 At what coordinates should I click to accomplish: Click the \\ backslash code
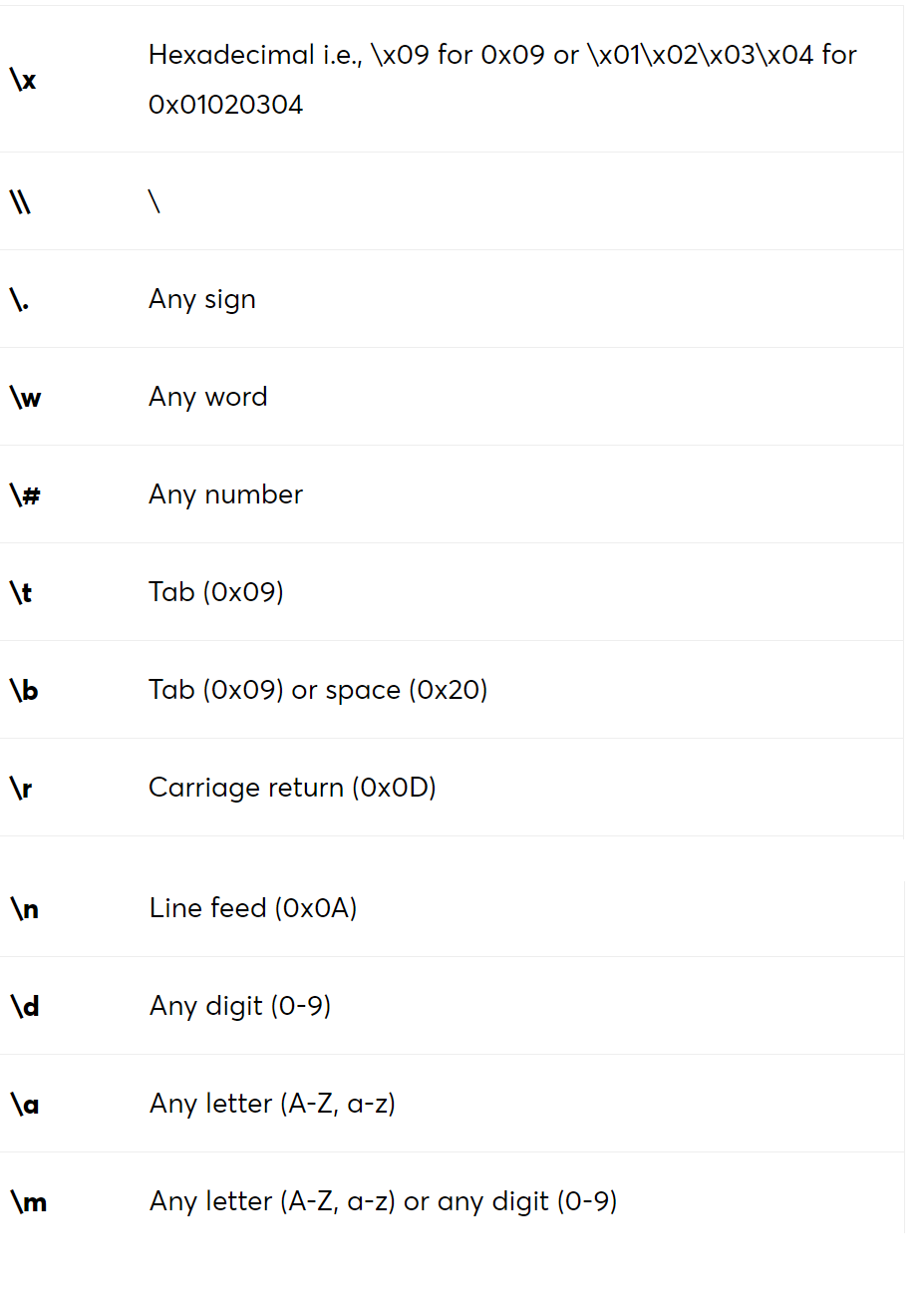tap(21, 201)
